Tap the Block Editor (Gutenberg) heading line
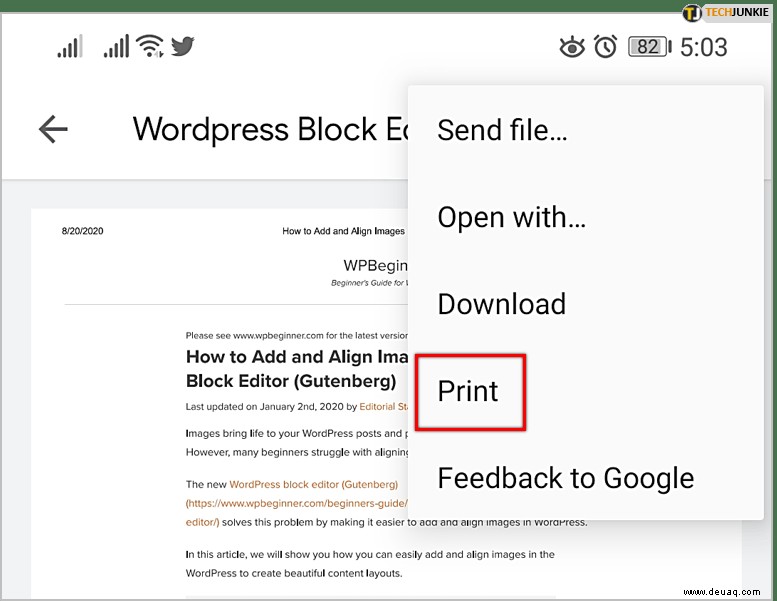The image size is (777, 601). click(x=291, y=381)
